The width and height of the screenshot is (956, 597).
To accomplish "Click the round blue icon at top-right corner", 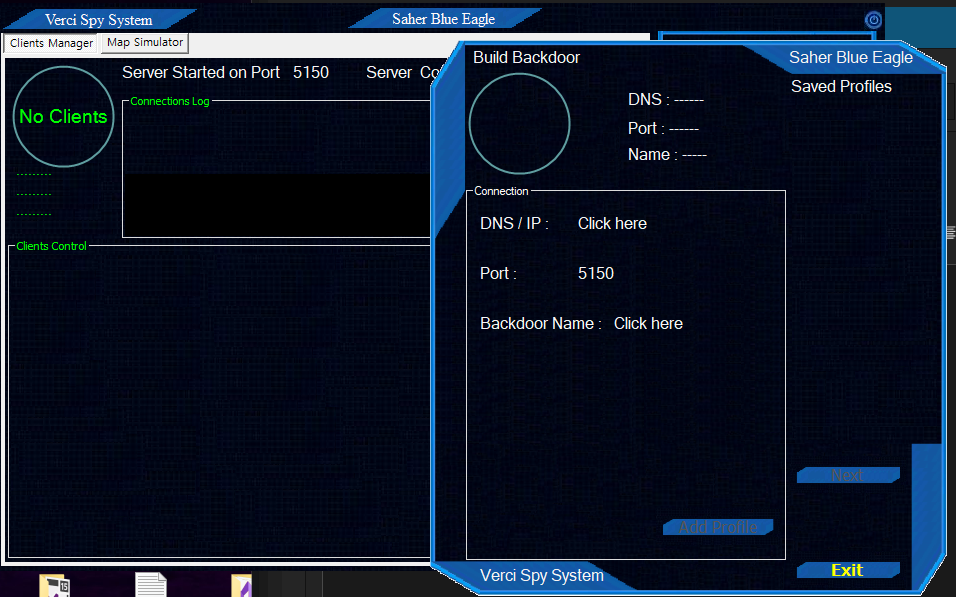I will pos(873,20).
